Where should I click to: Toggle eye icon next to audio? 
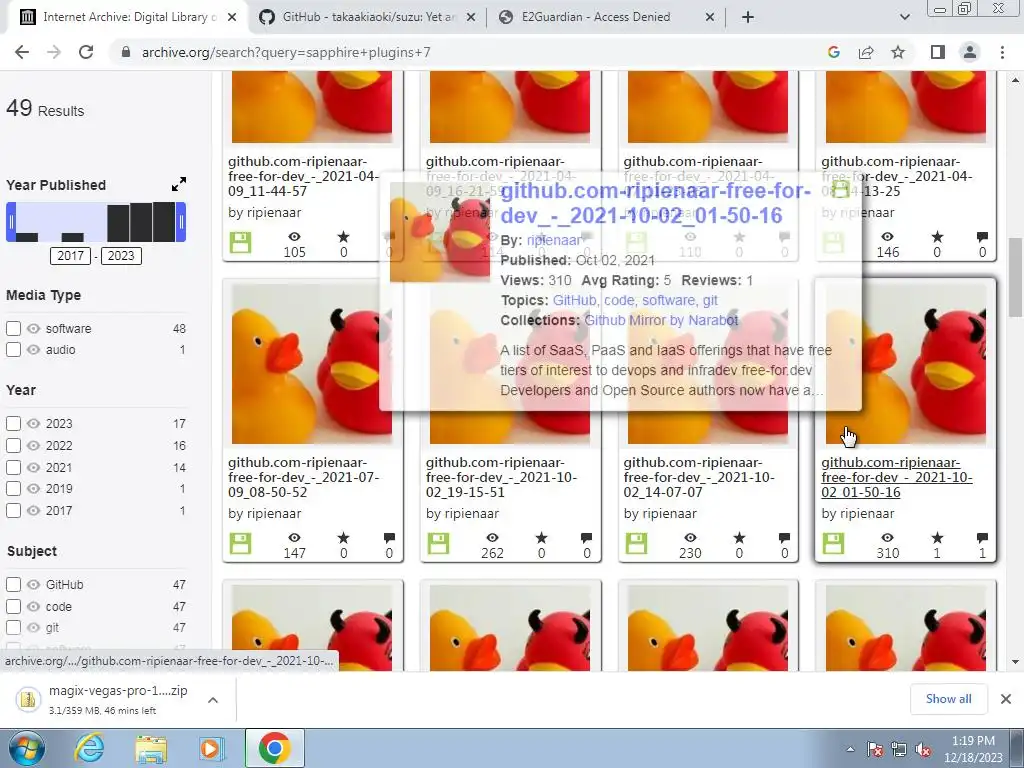[33, 349]
